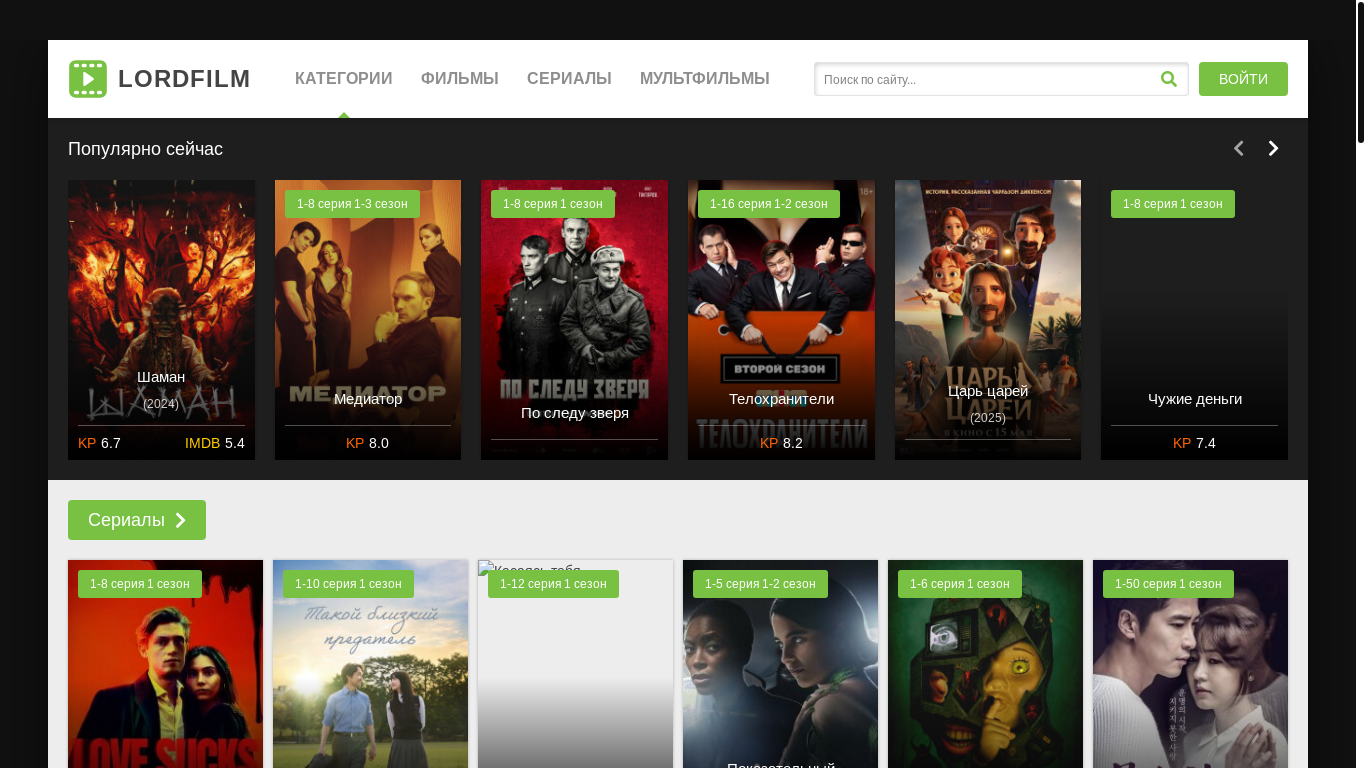Click the KP 6.7 rating on Шаман
The image size is (1366, 768).
pos(99,443)
